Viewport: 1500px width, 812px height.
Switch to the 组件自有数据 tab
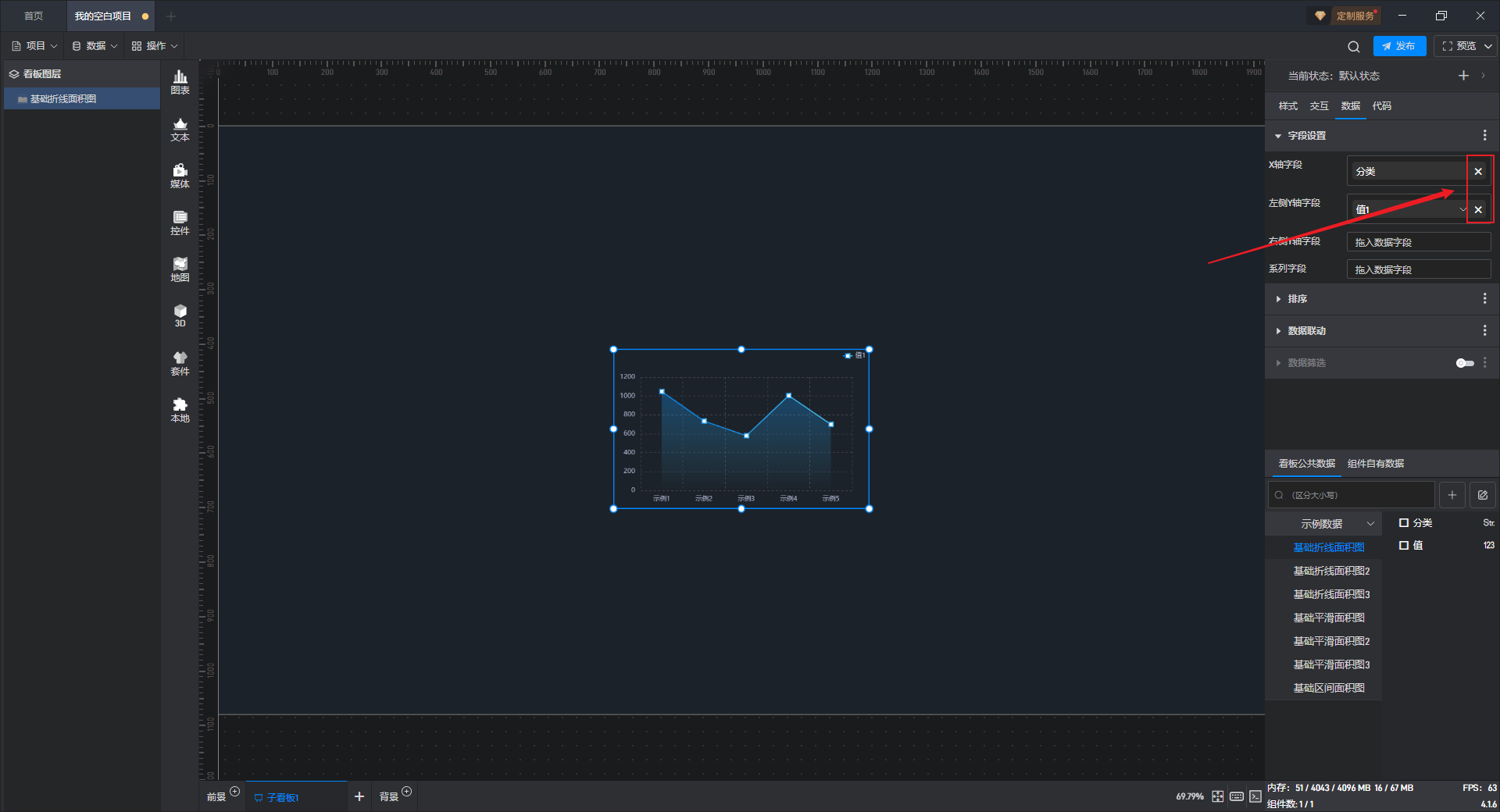pos(1376,464)
